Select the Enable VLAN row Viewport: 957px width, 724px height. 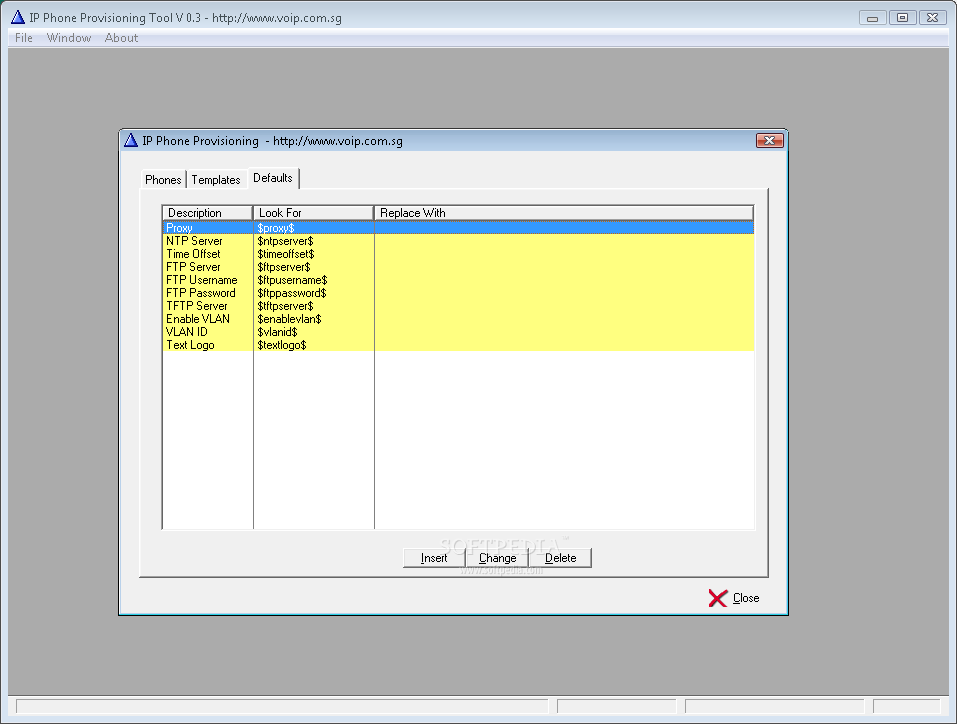(x=458, y=319)
